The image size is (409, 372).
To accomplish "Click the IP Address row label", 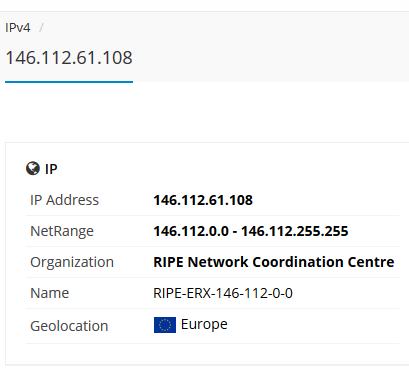I will [65, 200].
